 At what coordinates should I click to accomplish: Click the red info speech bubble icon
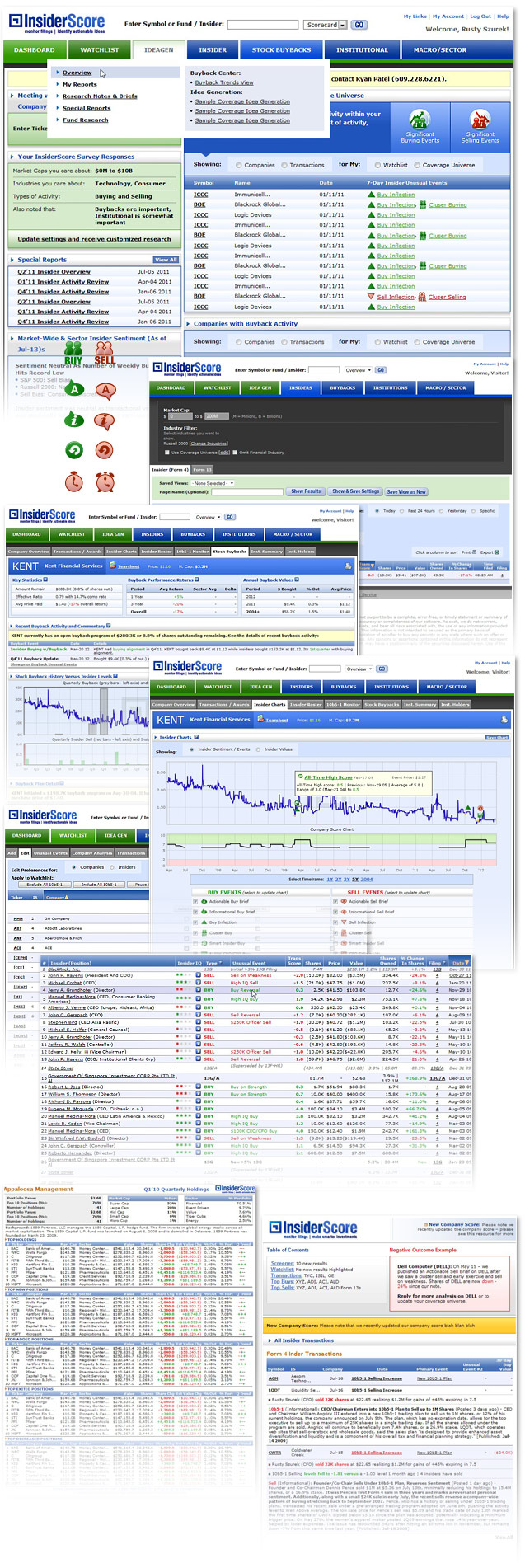105,420
